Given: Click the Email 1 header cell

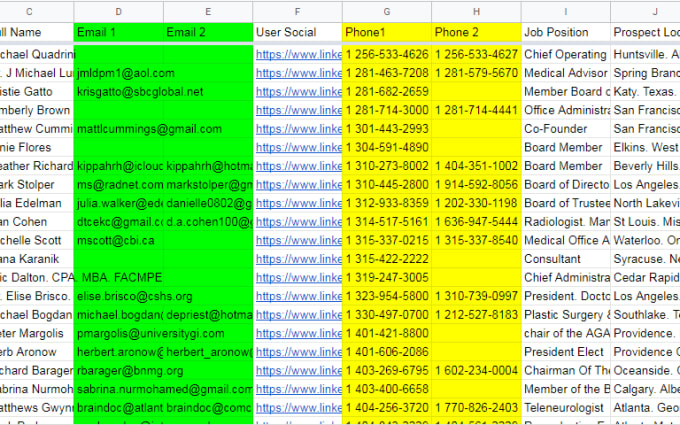Looking at the screenshot, I should 118,33.
